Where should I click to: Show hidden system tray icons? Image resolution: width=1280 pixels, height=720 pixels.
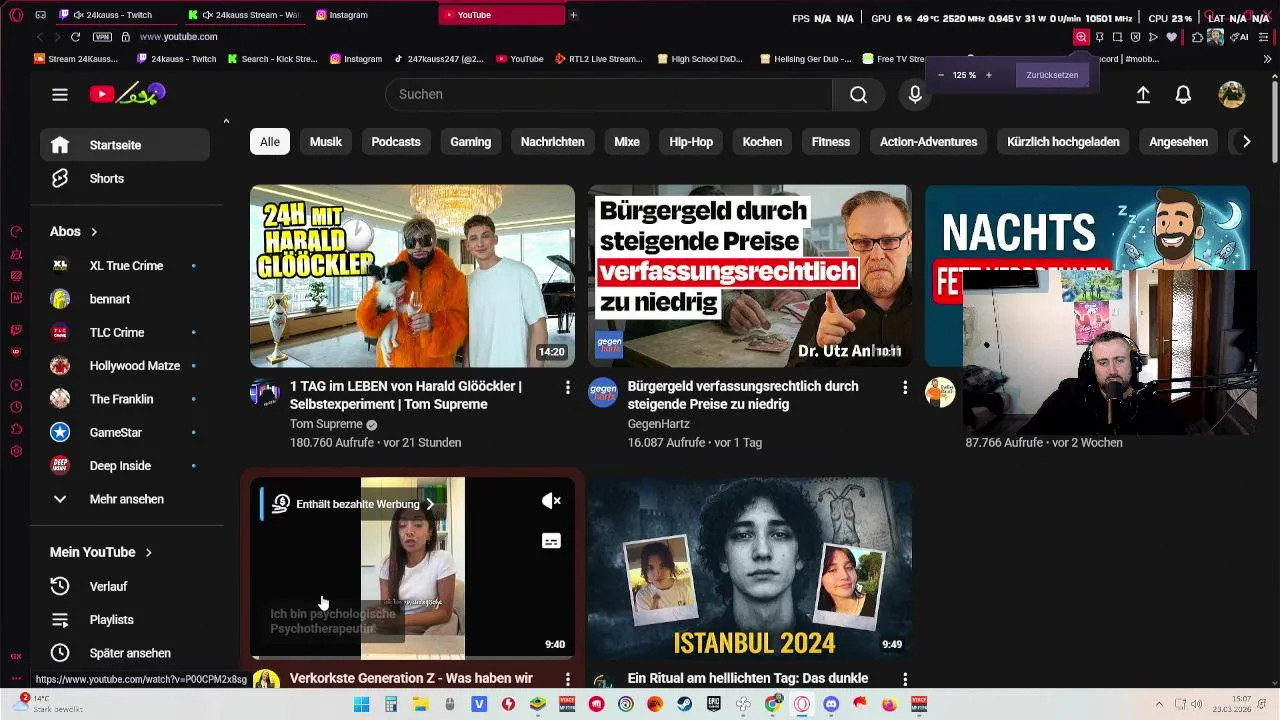tap(1159, 705)
